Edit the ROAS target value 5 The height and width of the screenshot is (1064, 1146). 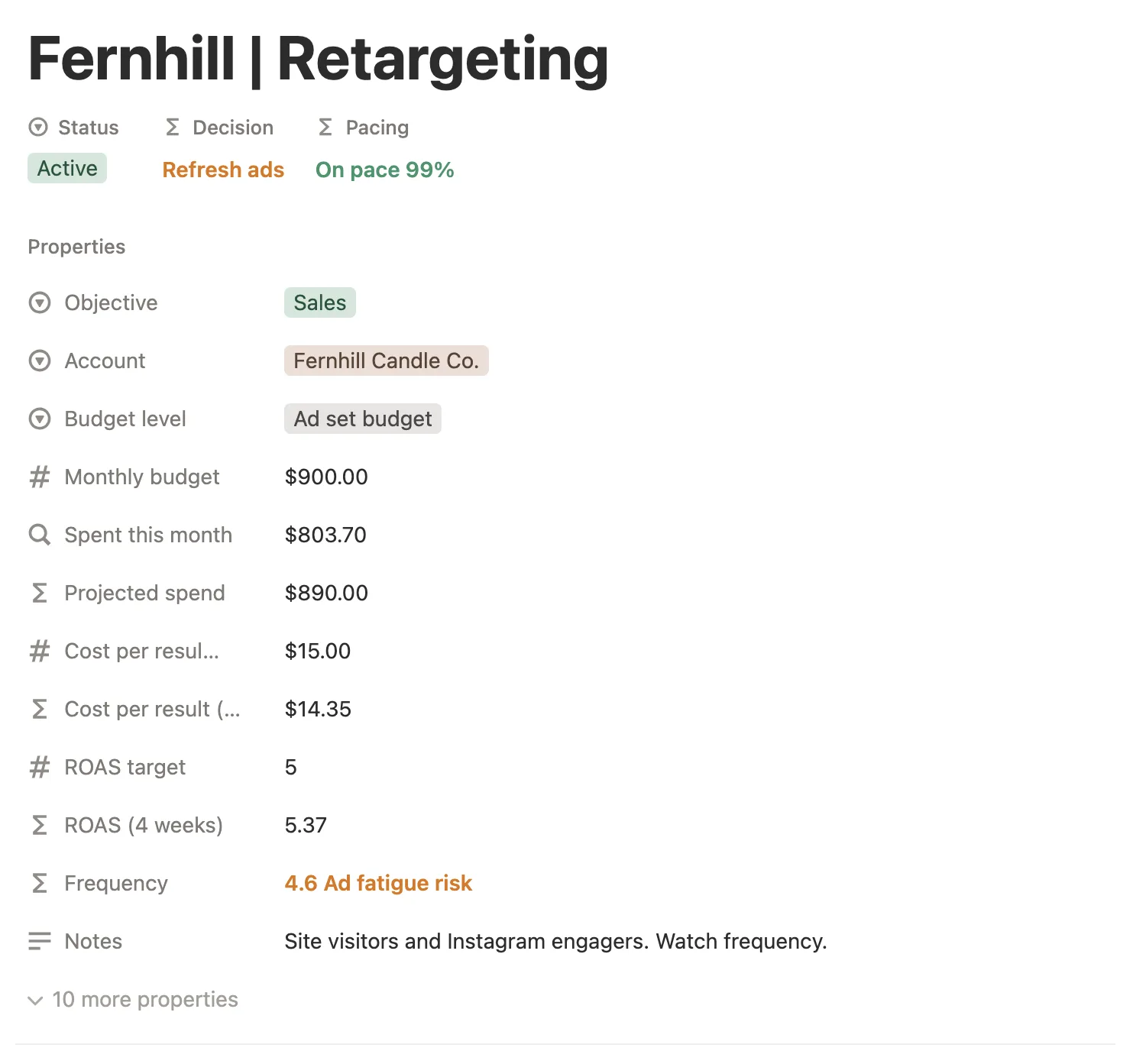[x=291, y=768]
